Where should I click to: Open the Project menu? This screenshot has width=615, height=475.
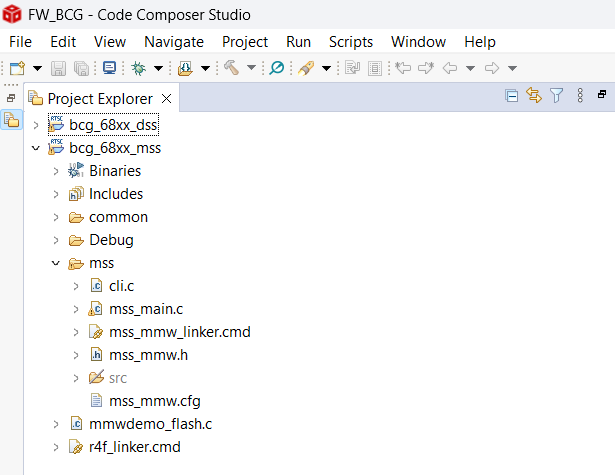(245, 42)
